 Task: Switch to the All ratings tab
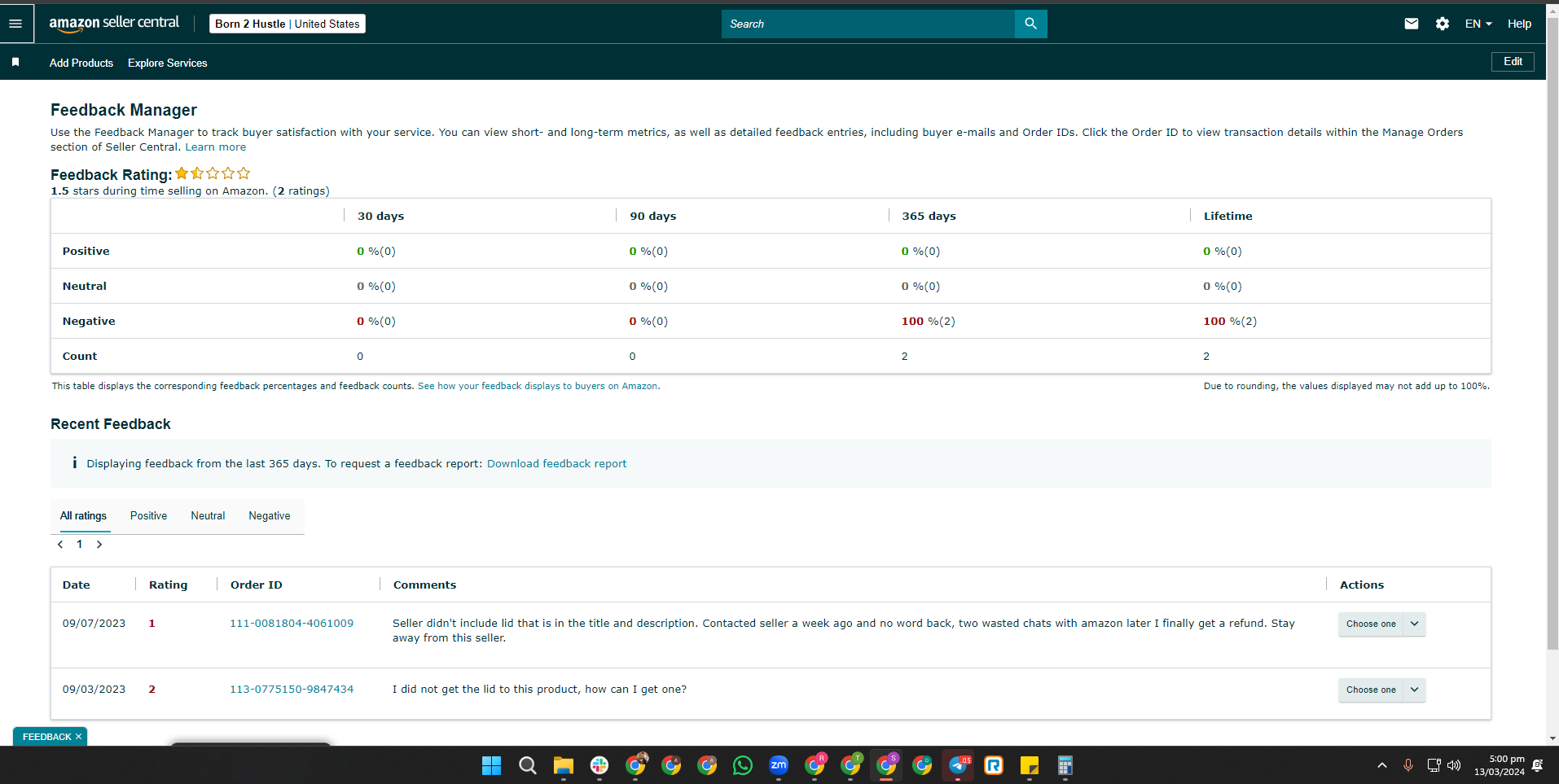pyautogui.click(x=83, y=516)
